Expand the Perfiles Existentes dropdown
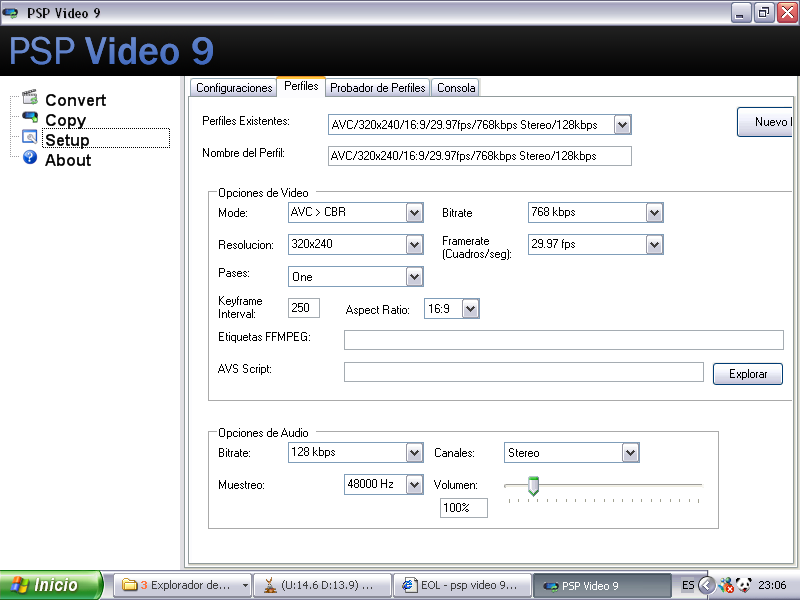800x600 pixels. click(622, 124)
